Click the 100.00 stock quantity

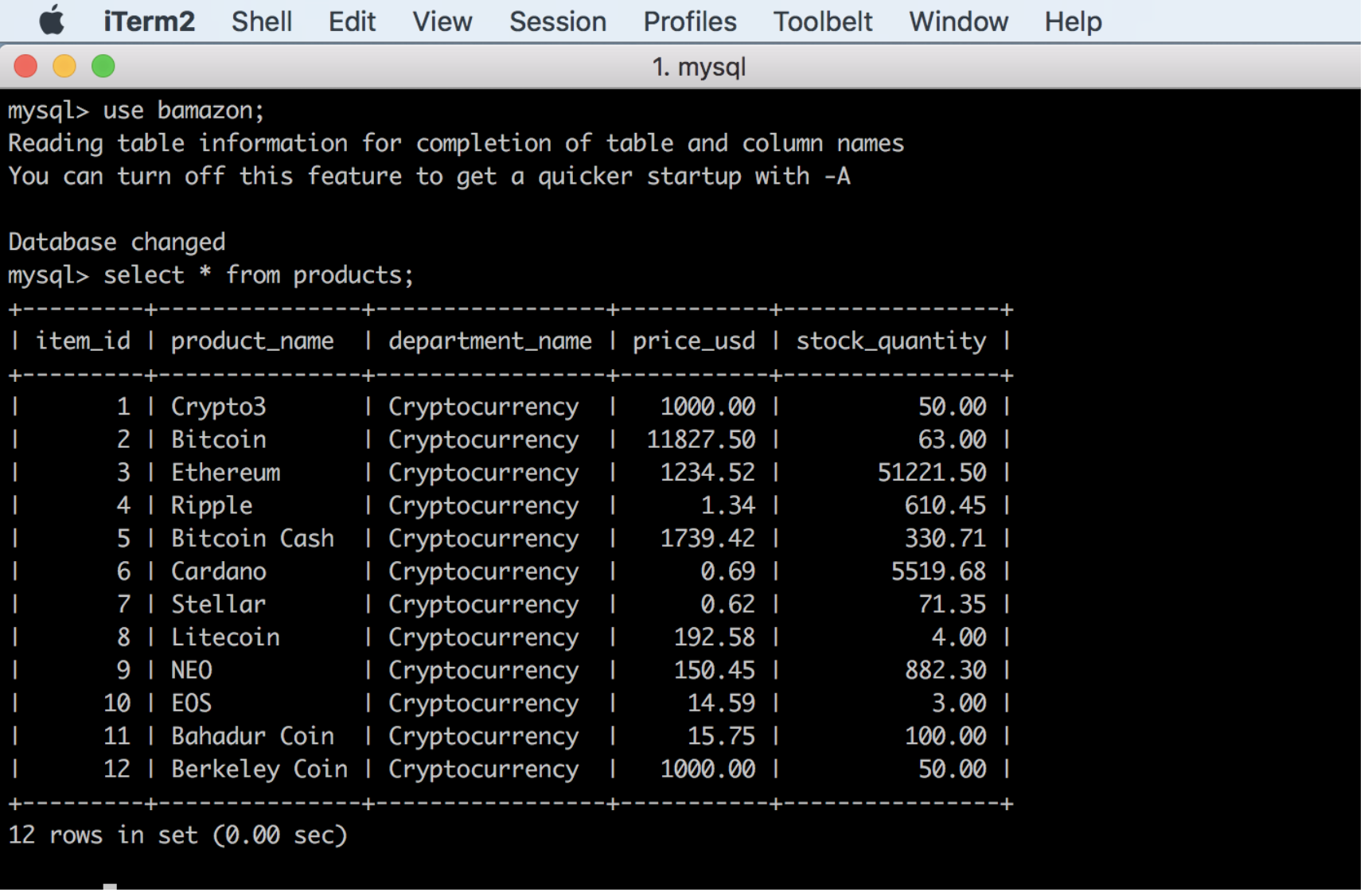click(x=945, y=737)
